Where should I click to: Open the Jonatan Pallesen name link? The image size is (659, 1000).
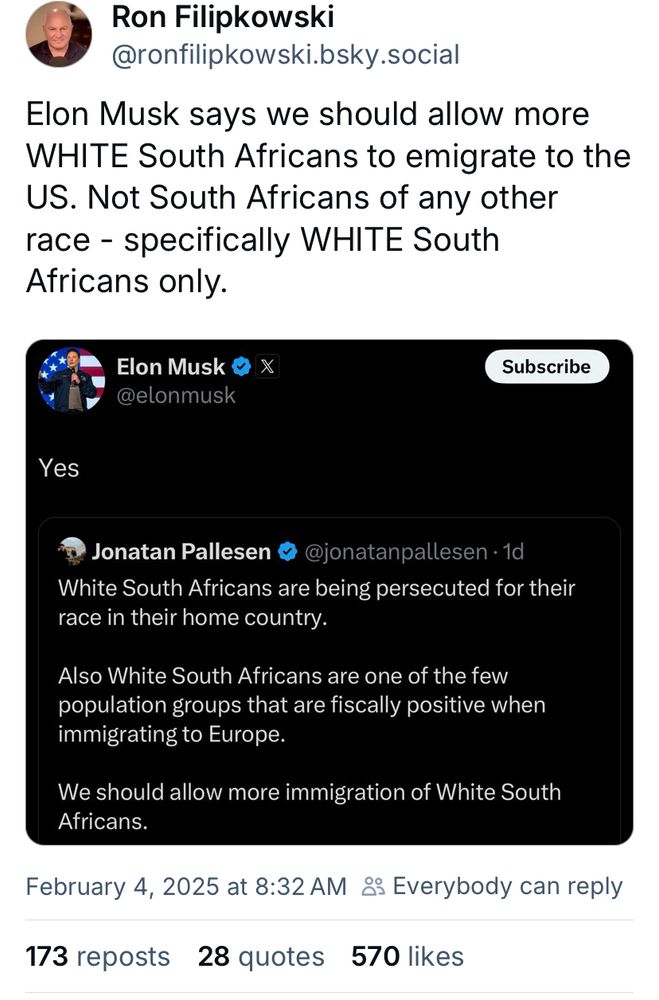(181, 552)
